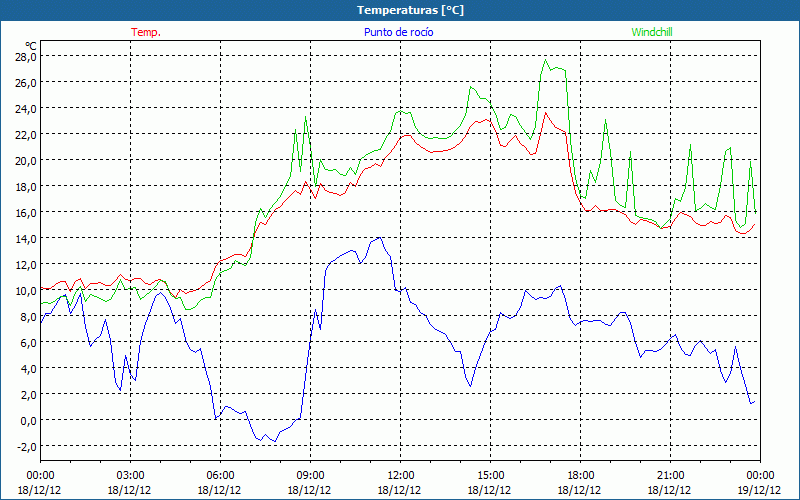Click the blue dew point minimum near 08:00

tap(275, 441)
